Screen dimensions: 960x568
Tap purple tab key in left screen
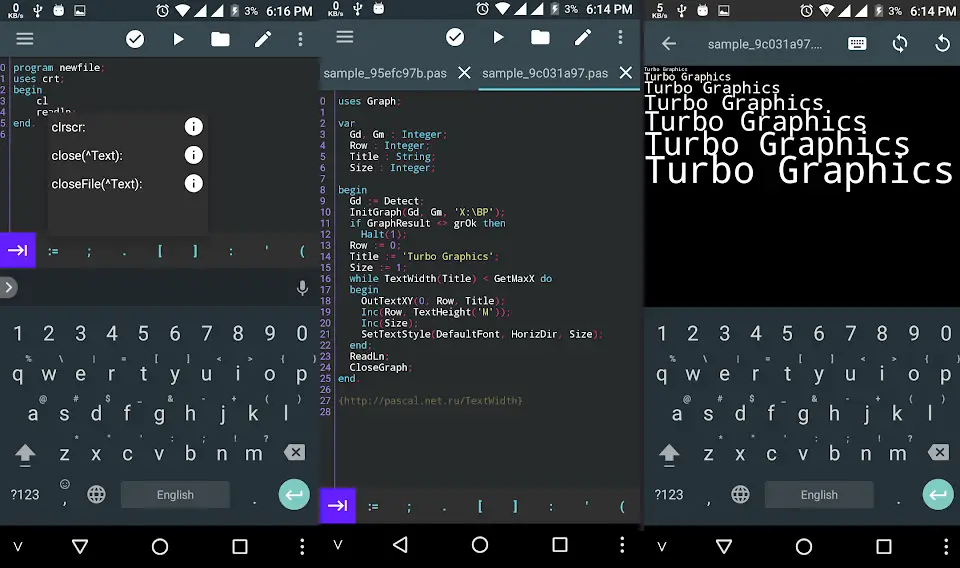[18, 250]
